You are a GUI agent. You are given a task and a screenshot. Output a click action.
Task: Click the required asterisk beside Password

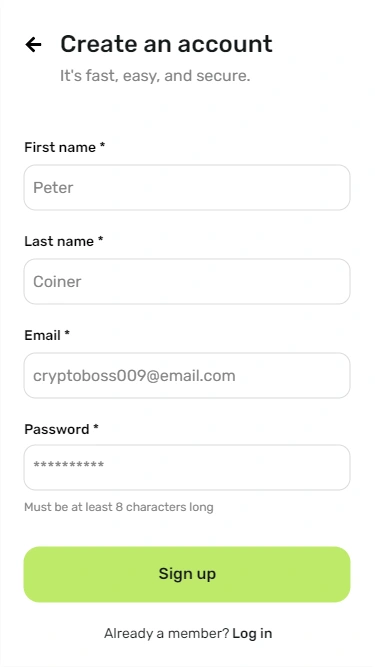tap(96, 427)
